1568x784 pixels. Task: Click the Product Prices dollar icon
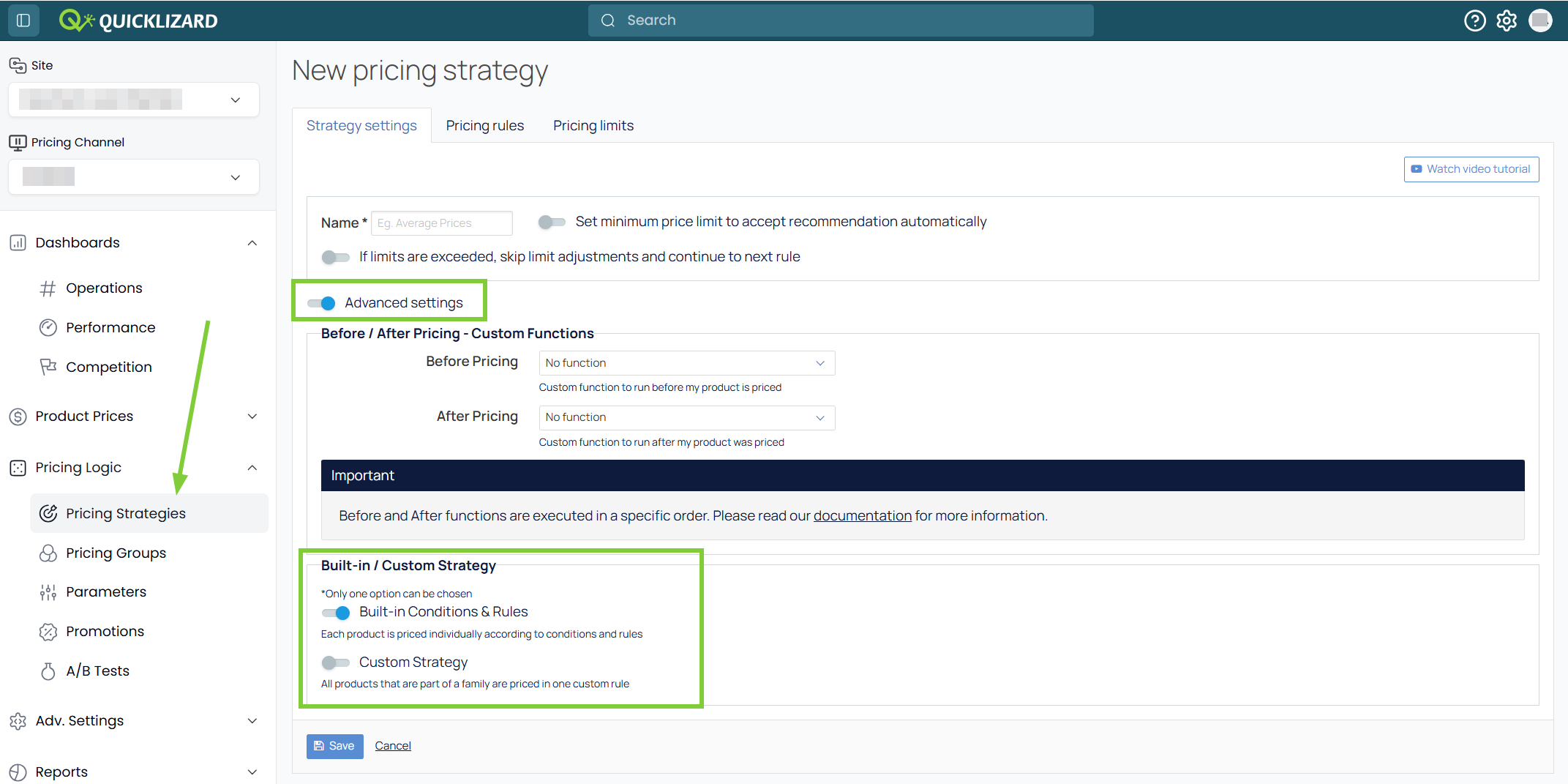pos(18,417)
